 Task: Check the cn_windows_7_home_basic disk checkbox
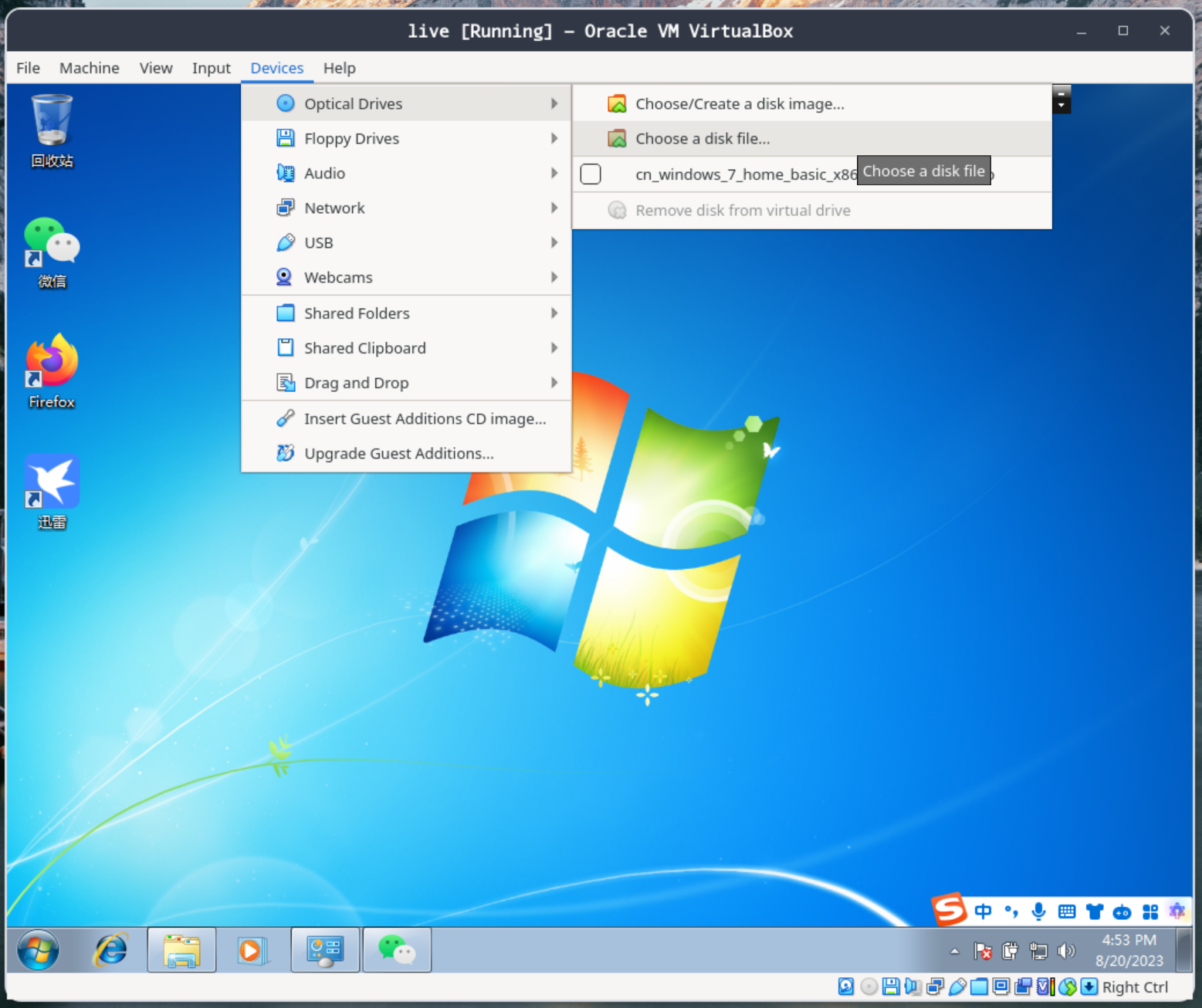click(x=591, y=174)
